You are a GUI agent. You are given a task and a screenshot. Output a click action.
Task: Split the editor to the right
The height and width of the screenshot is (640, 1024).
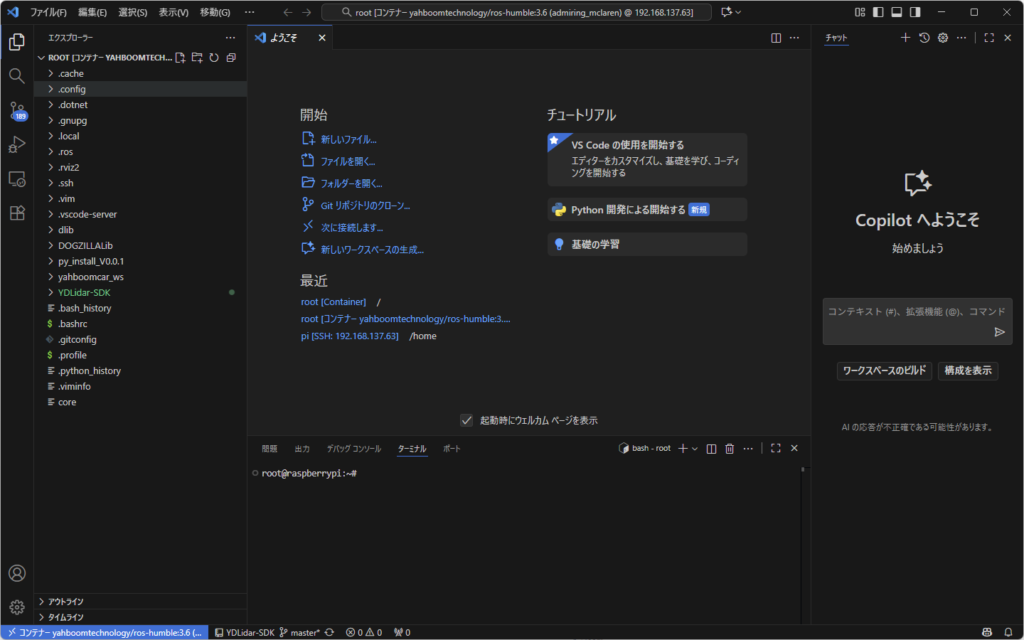(776, 38)
